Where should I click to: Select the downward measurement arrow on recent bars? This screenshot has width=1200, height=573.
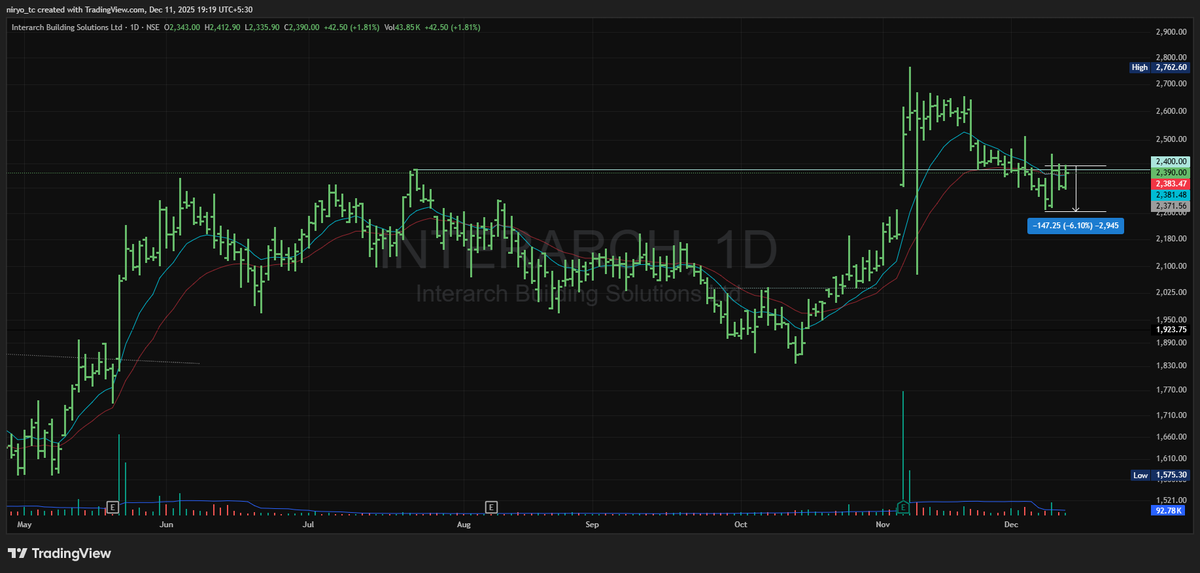pyautogui.click(x=1075, y=188)
